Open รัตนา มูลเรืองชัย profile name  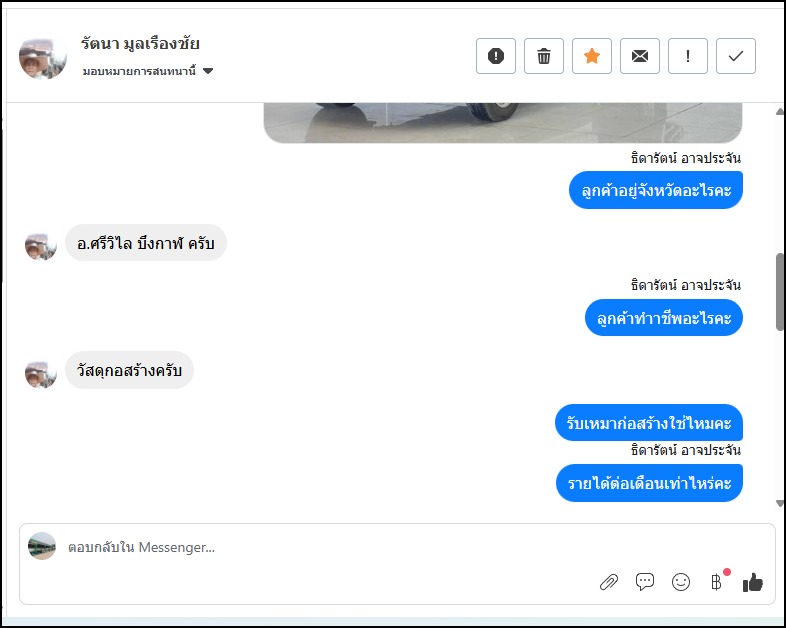[140, 44]
